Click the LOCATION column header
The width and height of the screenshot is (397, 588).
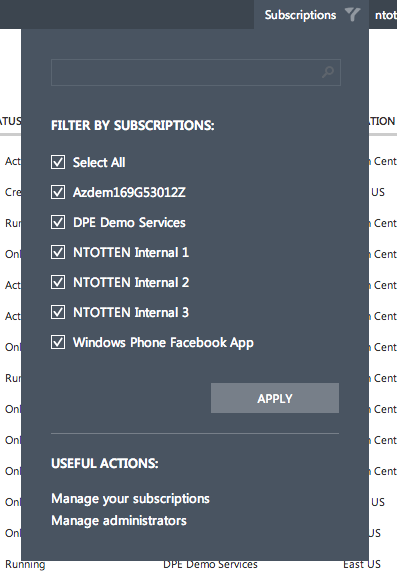382,121
